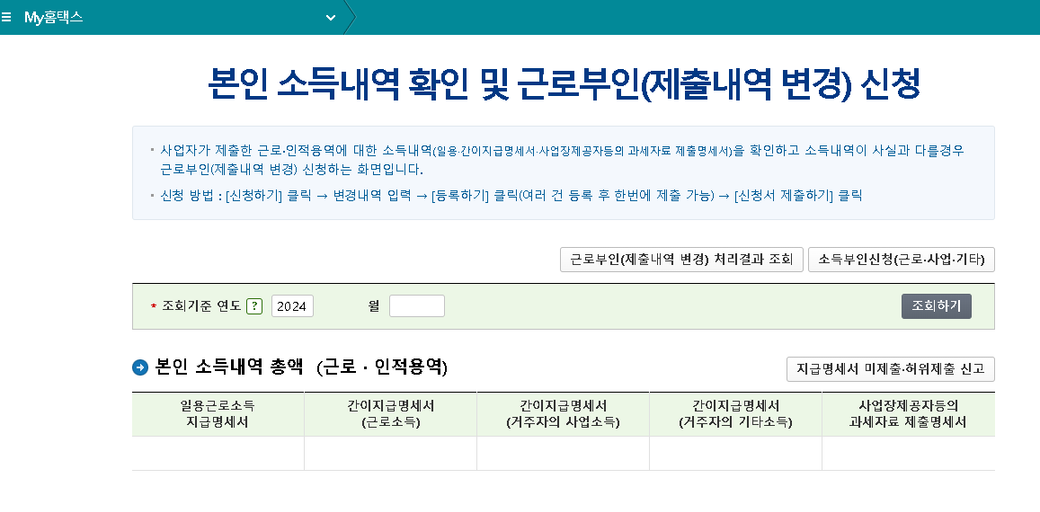Open 근로부인(제출내역 변경) 처리결과 조회
Screen dimensions: 1040x512
tap(681, 259)
